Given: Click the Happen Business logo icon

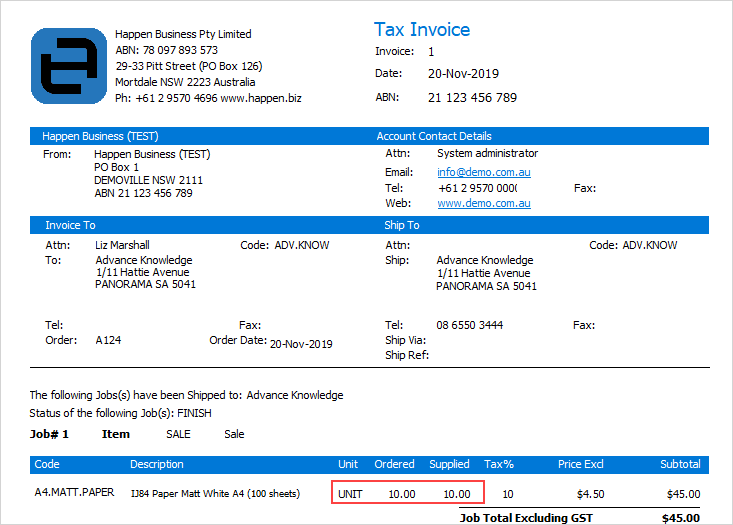Looking at the screenshot, I should coord(69,66).
